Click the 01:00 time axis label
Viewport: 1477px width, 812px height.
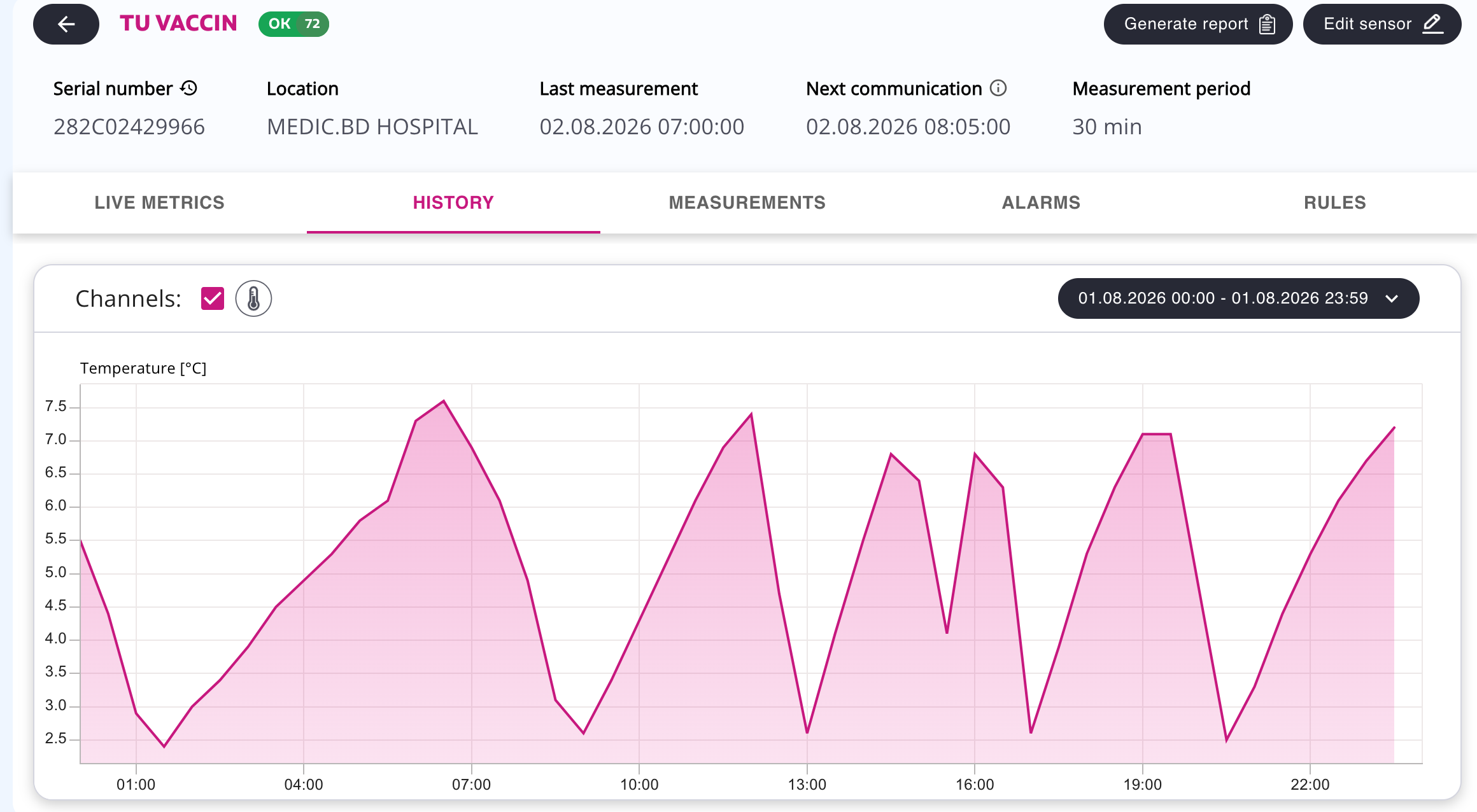136,785
